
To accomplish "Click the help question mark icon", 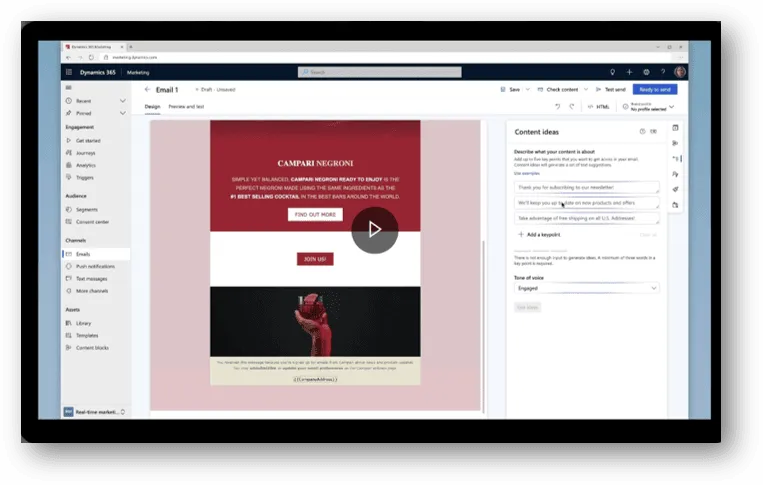I will (662, 72).
